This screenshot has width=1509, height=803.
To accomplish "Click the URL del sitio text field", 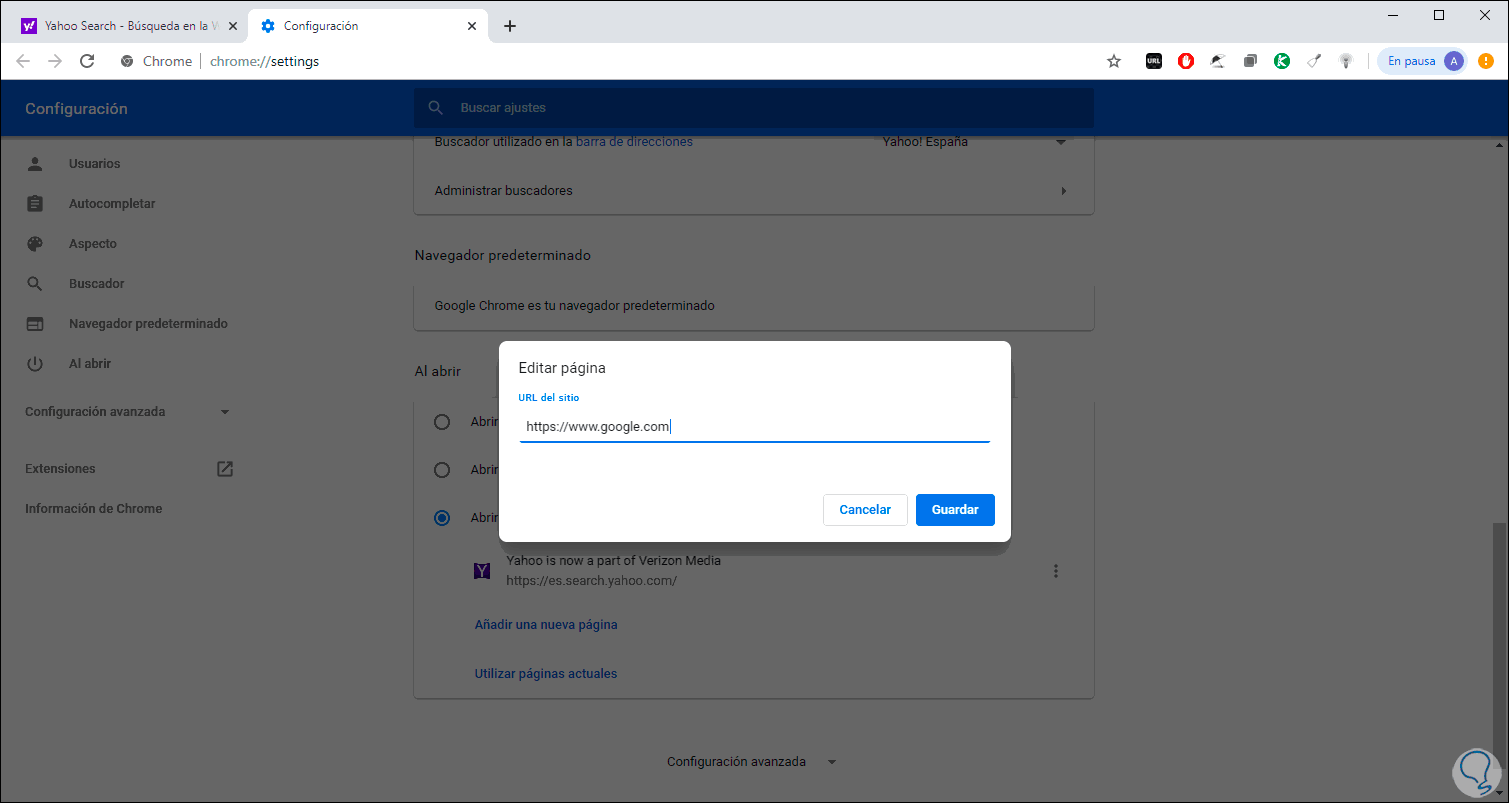I will click(x=754, y=427).
